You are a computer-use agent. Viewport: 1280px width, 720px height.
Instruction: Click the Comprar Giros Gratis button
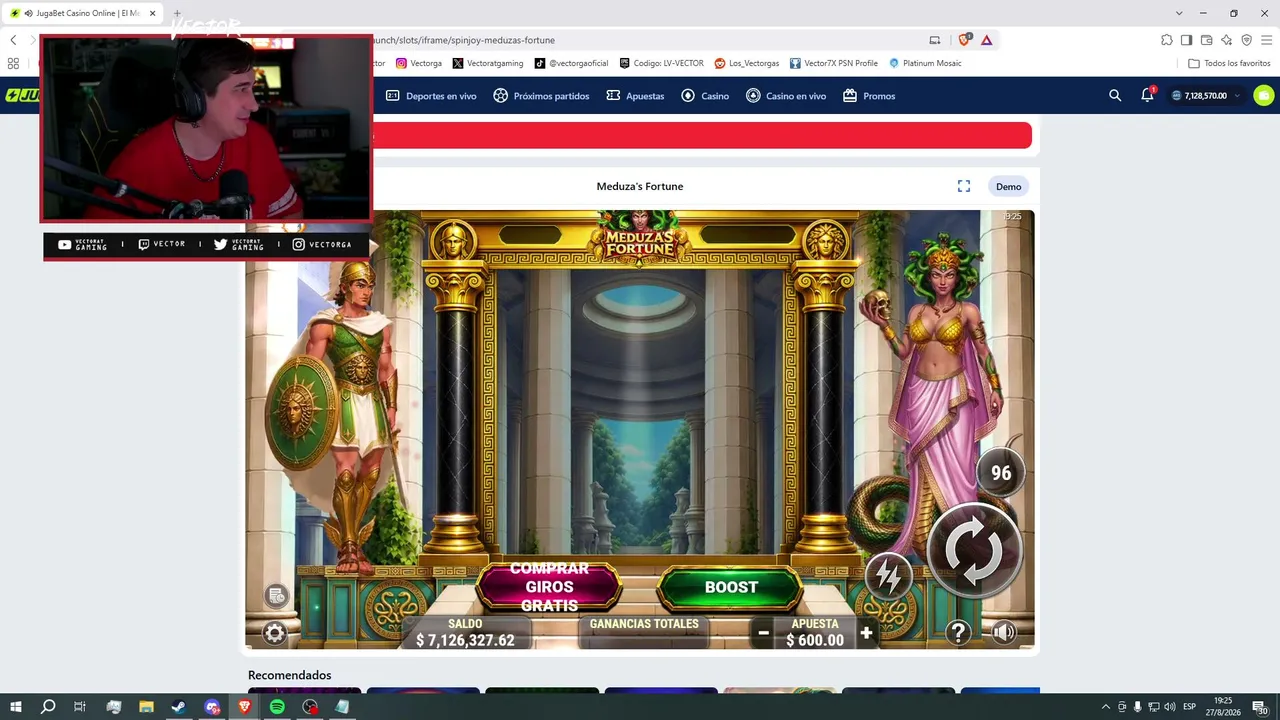point(549,587)
